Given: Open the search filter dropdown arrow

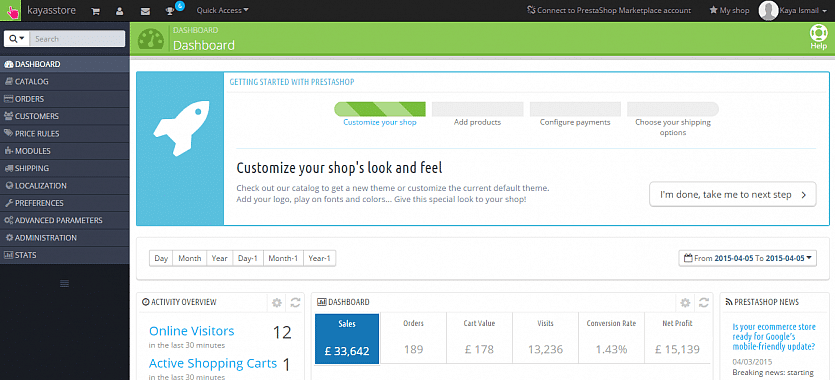Looking at the screenshot, I should coord(17,38).
